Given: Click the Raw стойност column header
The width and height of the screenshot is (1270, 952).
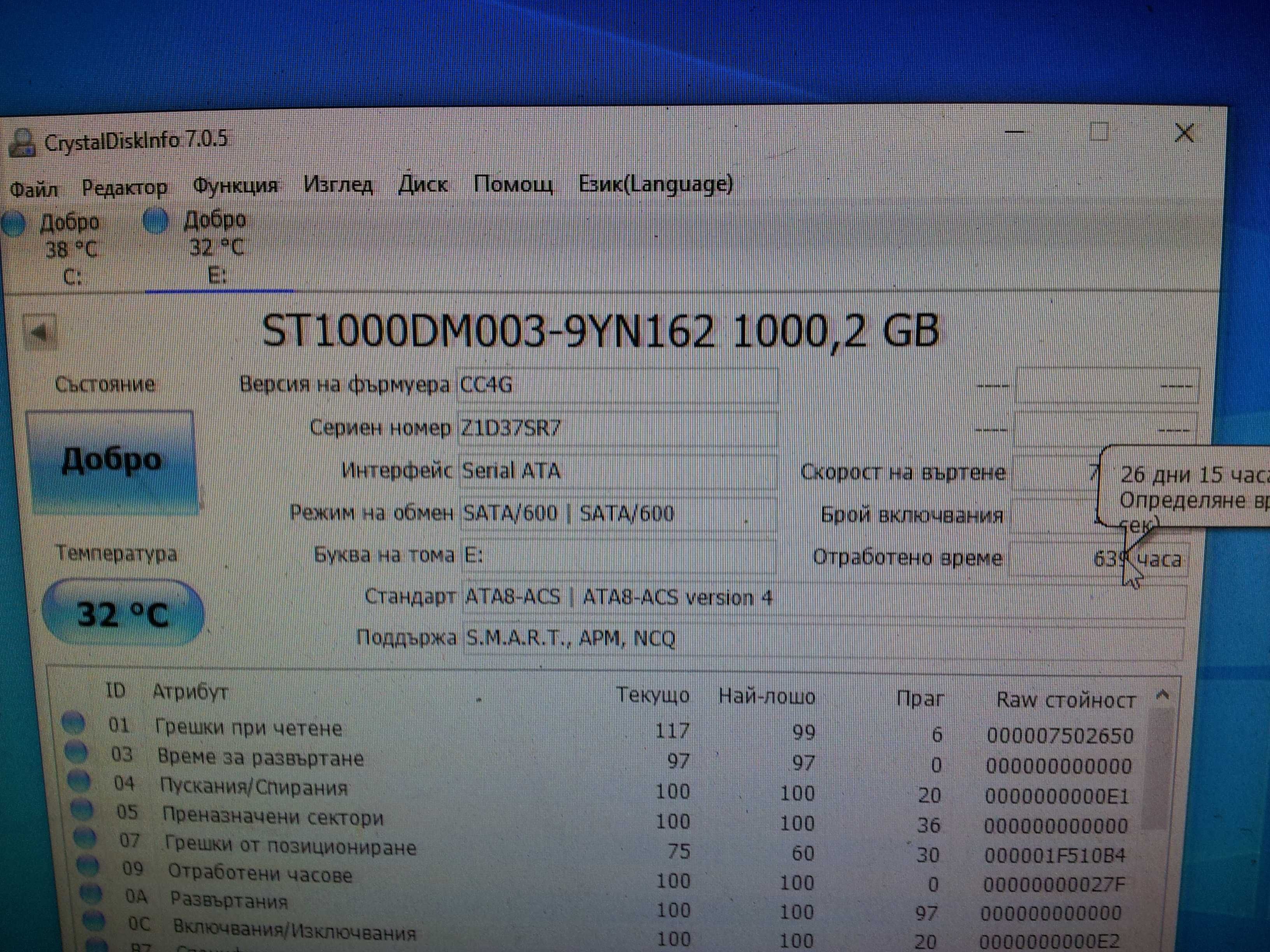Looking at the screenshot, I should pos(1066,700).
